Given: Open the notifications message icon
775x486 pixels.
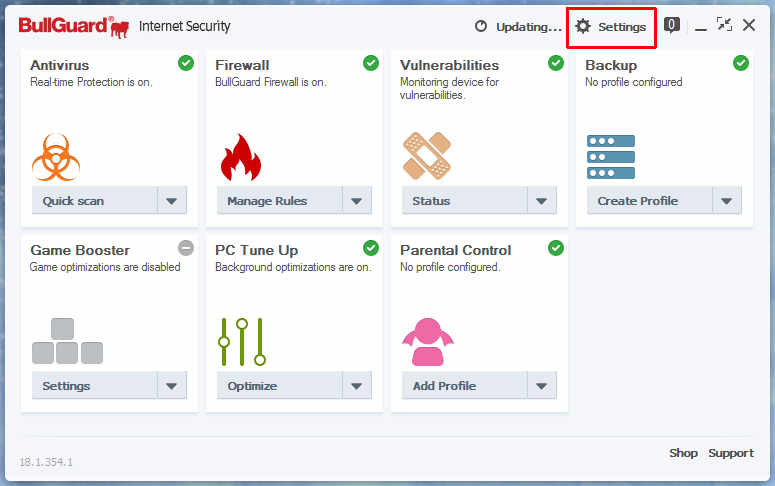Looking at the screenshot, I should tap(672, 26).
